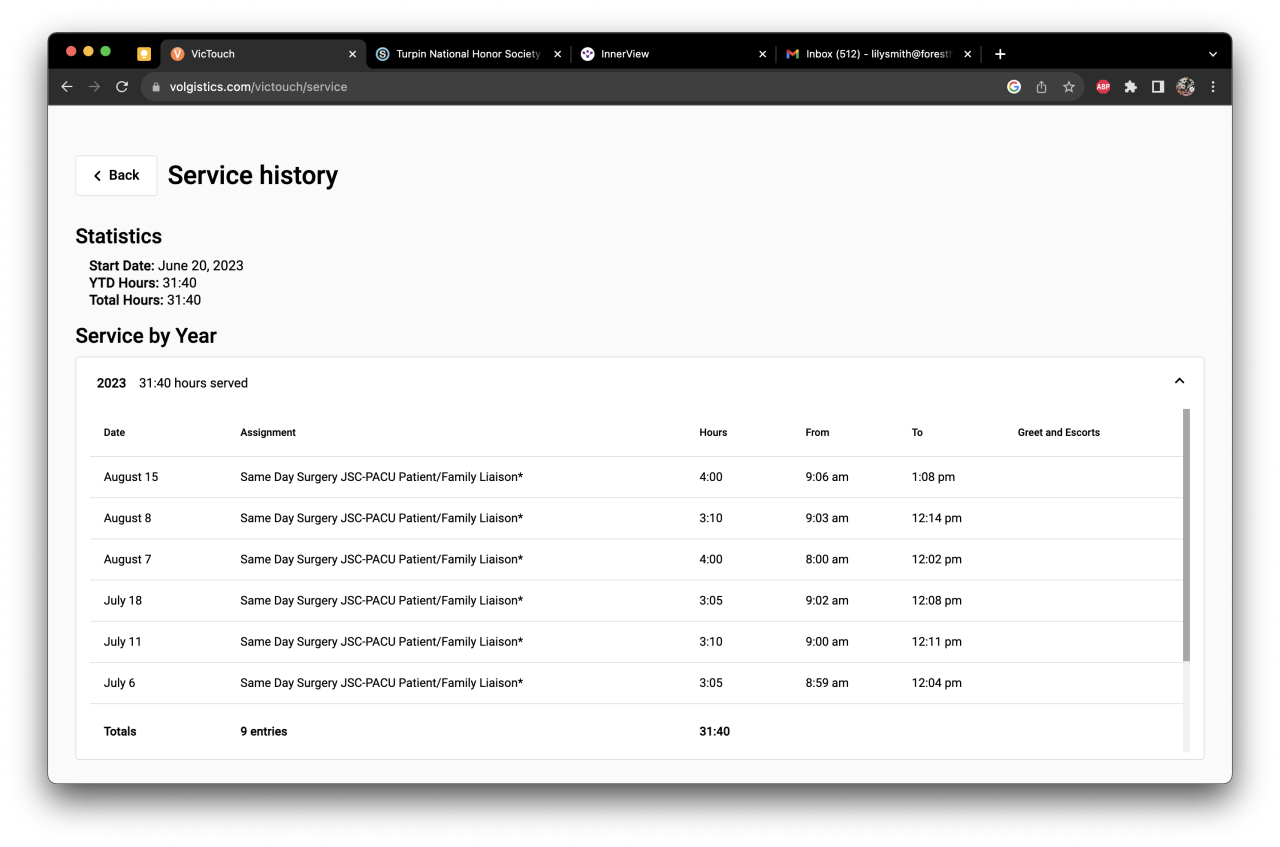Open the AdBlock Plus extension

click(1103, 87)
